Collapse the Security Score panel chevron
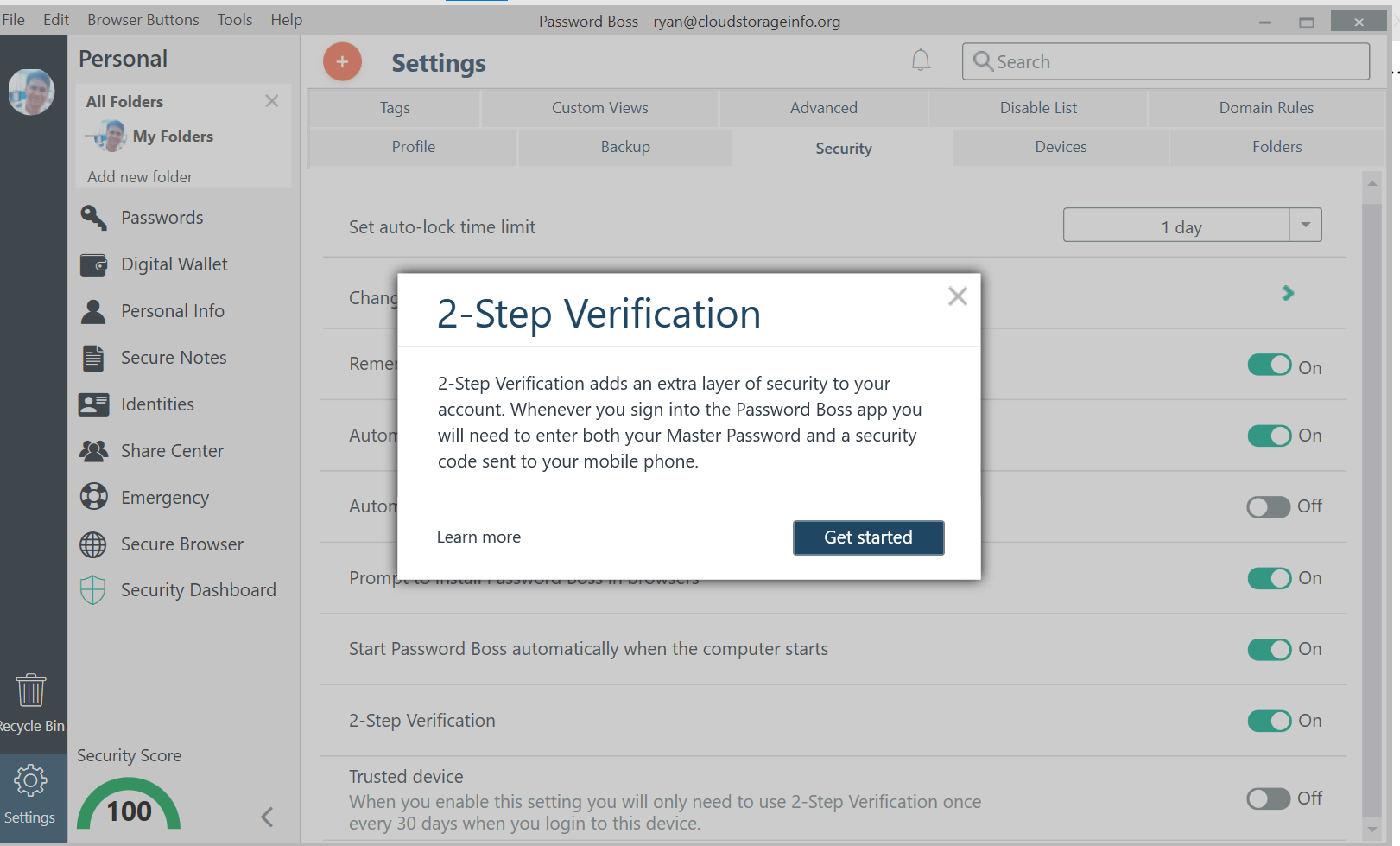The image size is (1400, 846). coord(266,816)
